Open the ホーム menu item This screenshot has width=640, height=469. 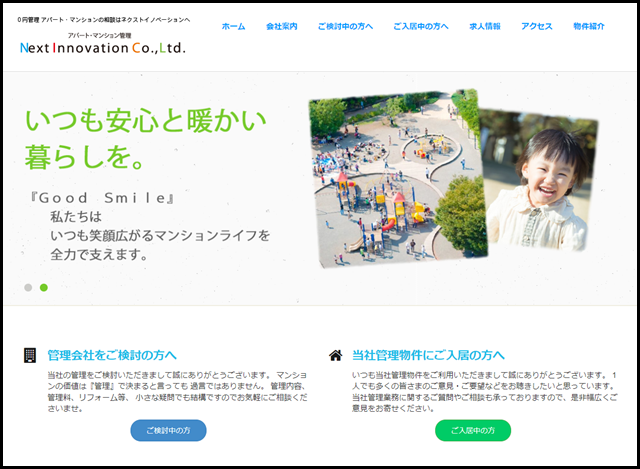[233, 27]
